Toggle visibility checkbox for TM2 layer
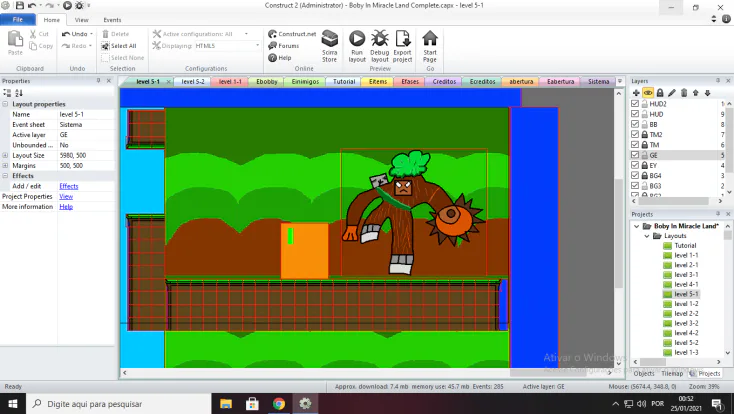 tap(635, 134)
